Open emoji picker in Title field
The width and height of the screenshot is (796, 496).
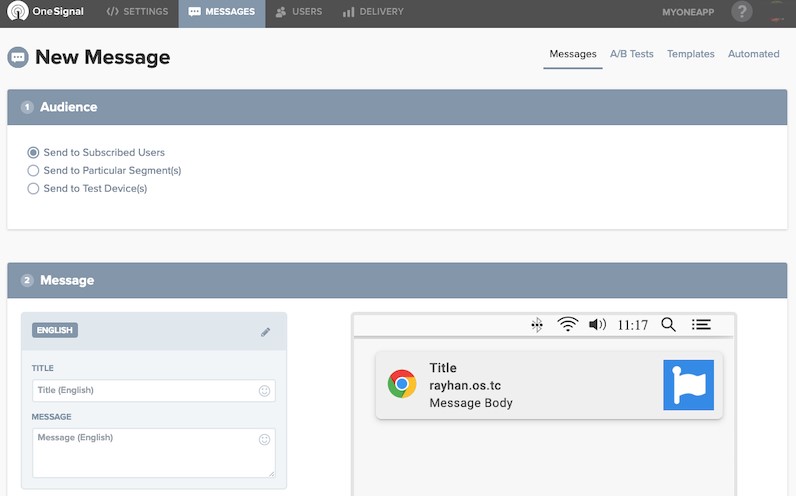tap(265, 391)
